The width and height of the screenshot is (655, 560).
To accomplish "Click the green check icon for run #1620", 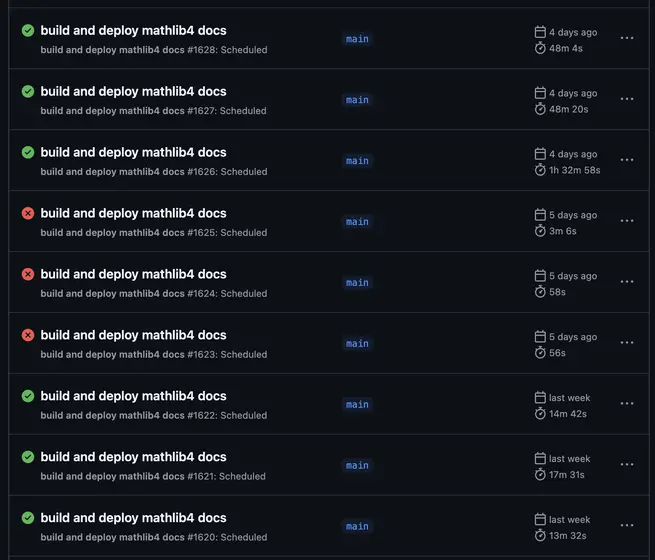I will (28, 518).
